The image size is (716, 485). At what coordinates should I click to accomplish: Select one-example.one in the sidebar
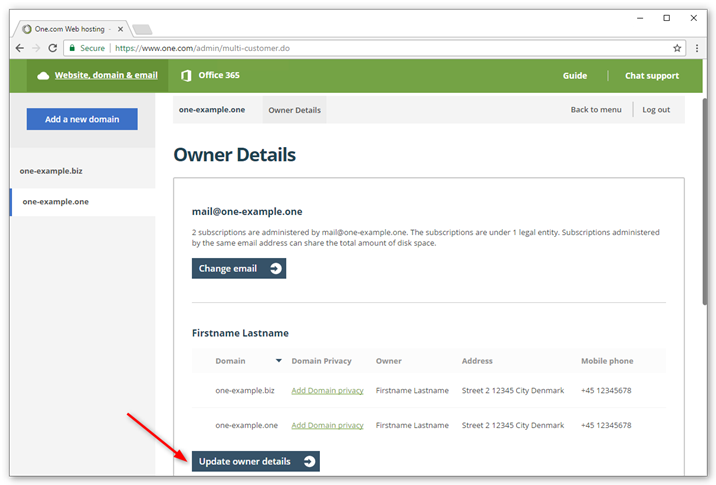click(x=82, y=201)
